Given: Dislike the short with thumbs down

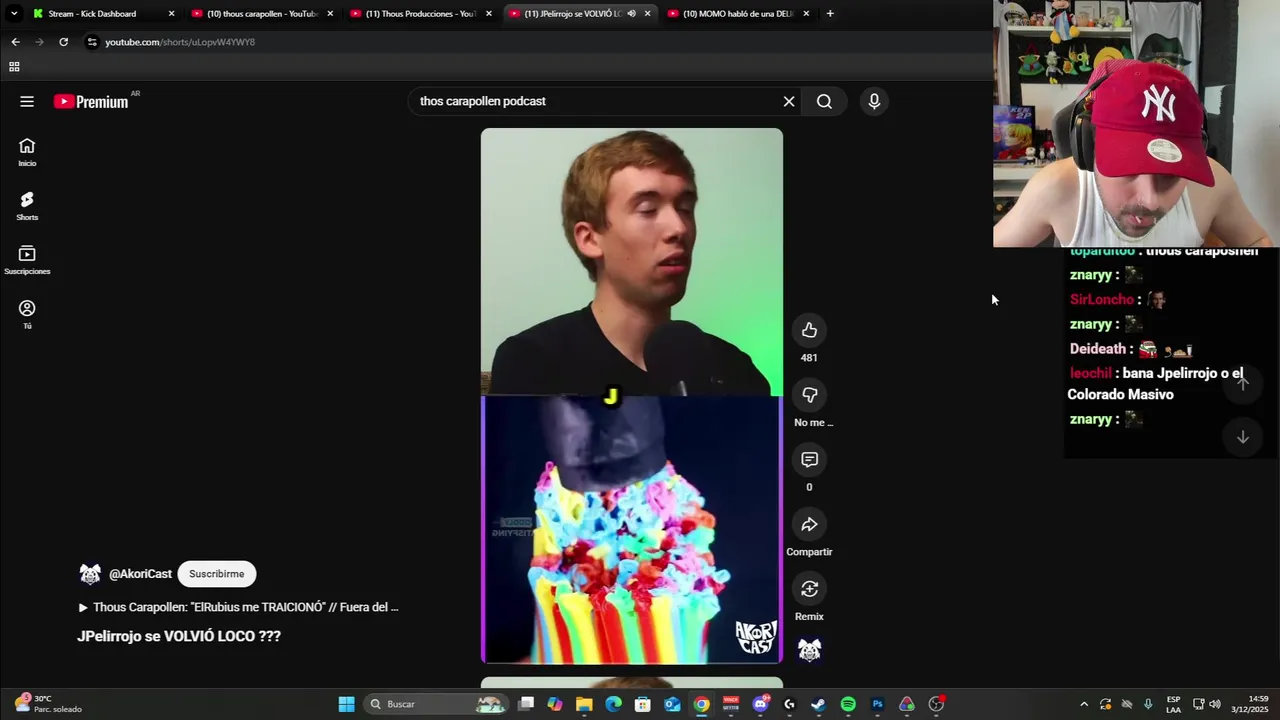Looking at the screenshot, I should (809, 395).
